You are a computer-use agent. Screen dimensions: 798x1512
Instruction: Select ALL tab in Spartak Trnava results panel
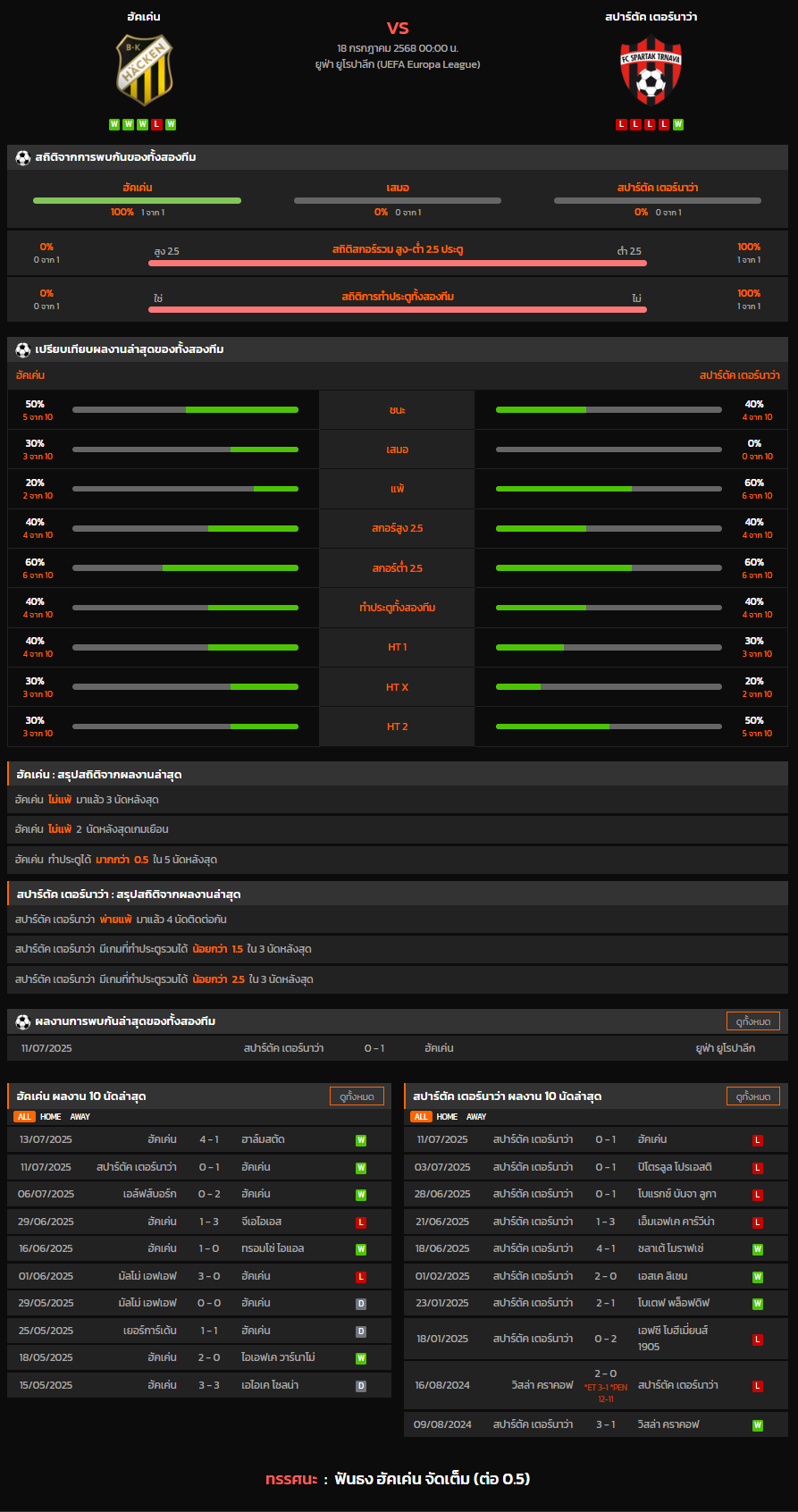coord(421,1117)
